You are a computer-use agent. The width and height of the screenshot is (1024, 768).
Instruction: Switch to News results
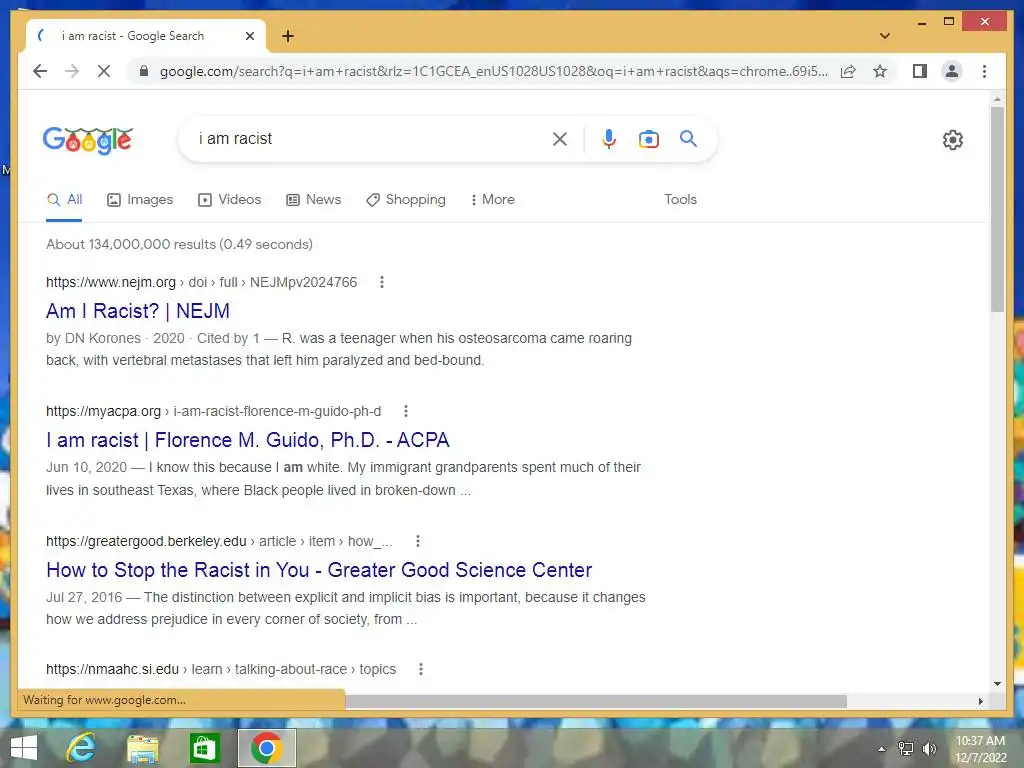point(313,200)
